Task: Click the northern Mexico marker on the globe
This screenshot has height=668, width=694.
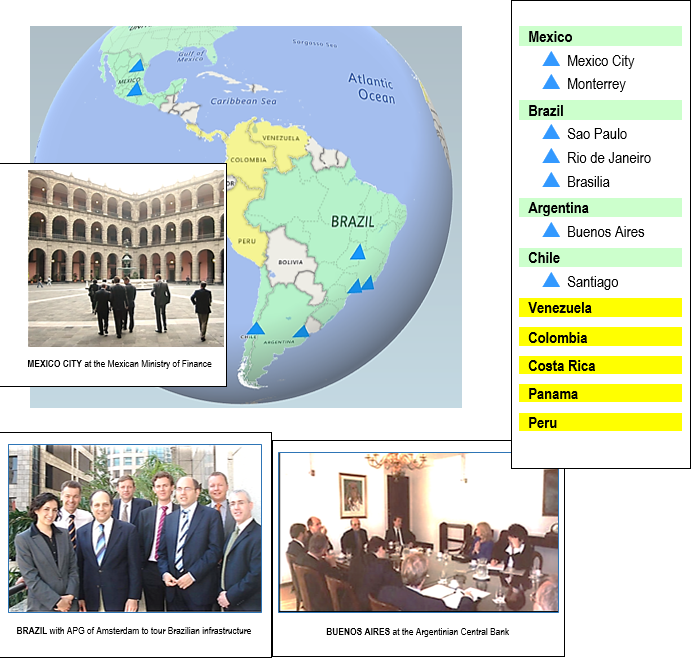Action: click(x=137, y=65)
